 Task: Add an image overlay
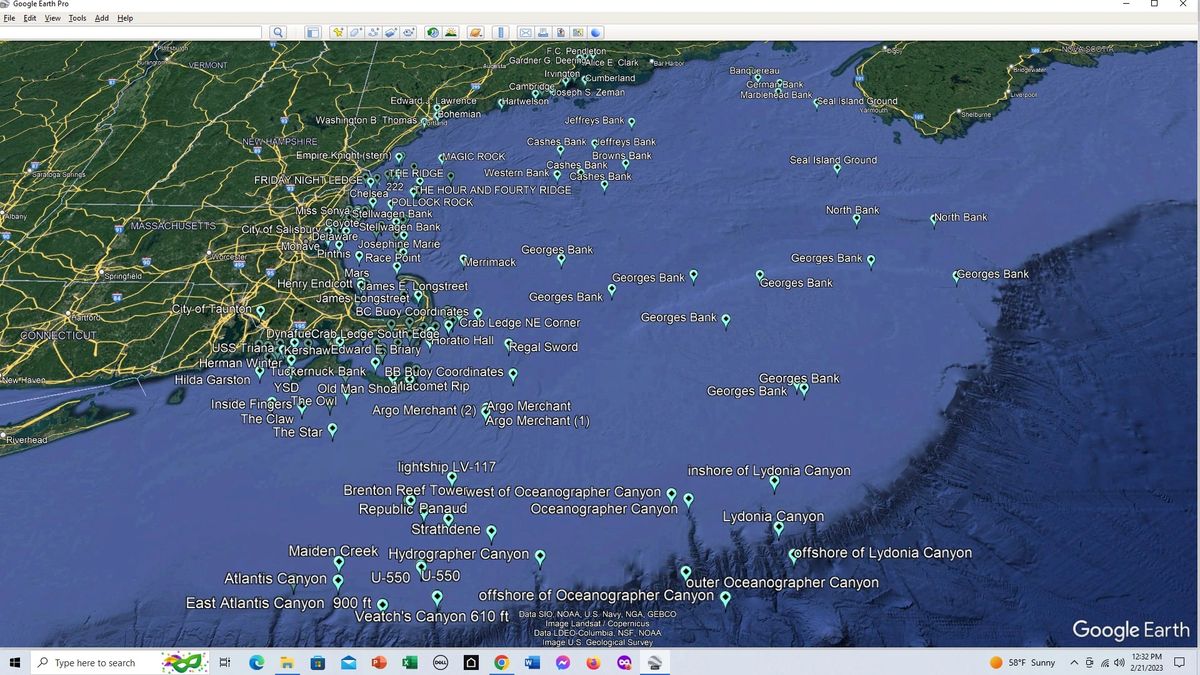391,32
